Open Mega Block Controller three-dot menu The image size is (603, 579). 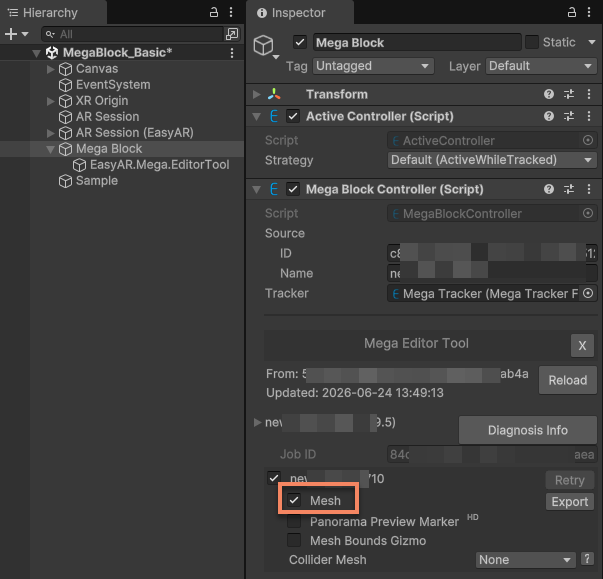coord(589,189)
